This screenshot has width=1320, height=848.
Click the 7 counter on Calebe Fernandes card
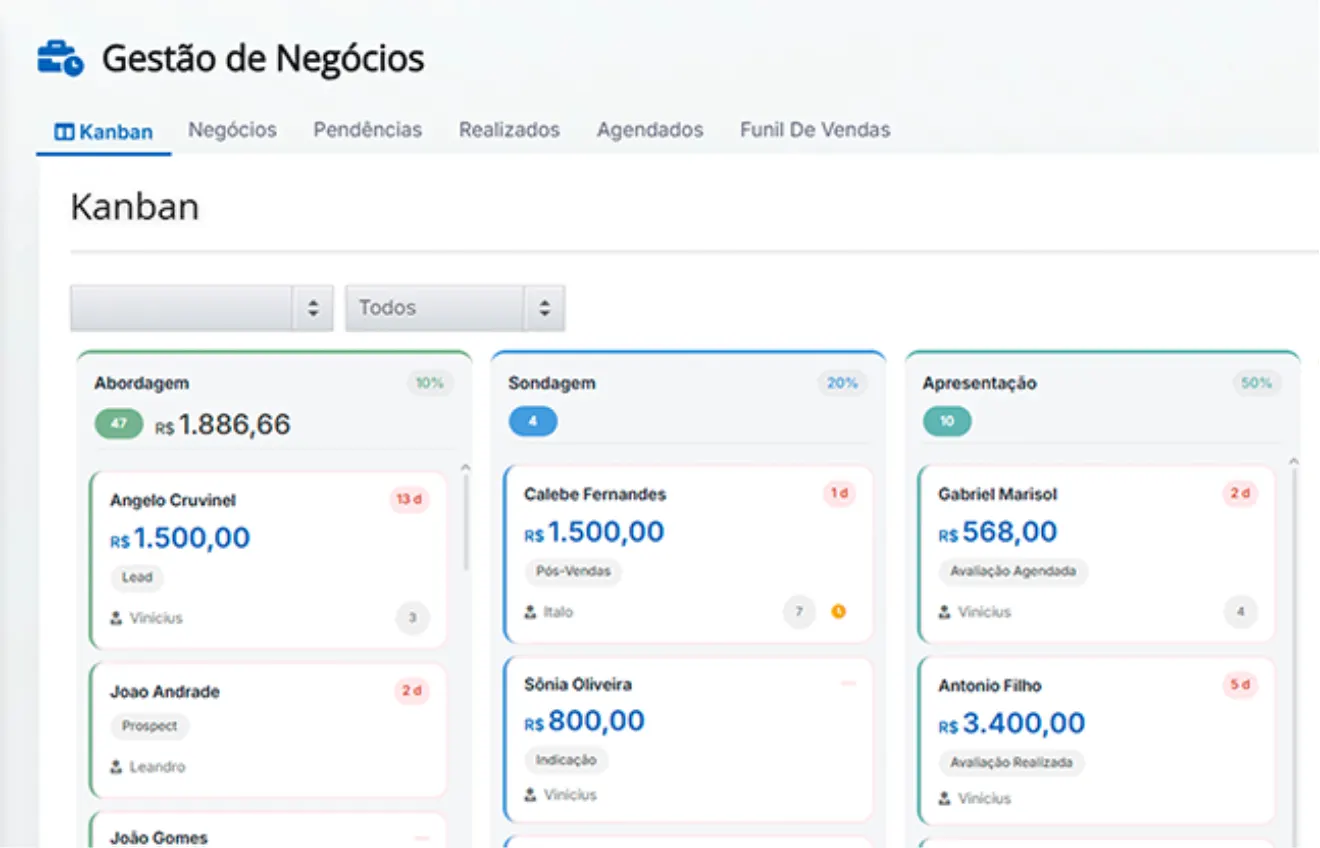click(x=799, y=612)
